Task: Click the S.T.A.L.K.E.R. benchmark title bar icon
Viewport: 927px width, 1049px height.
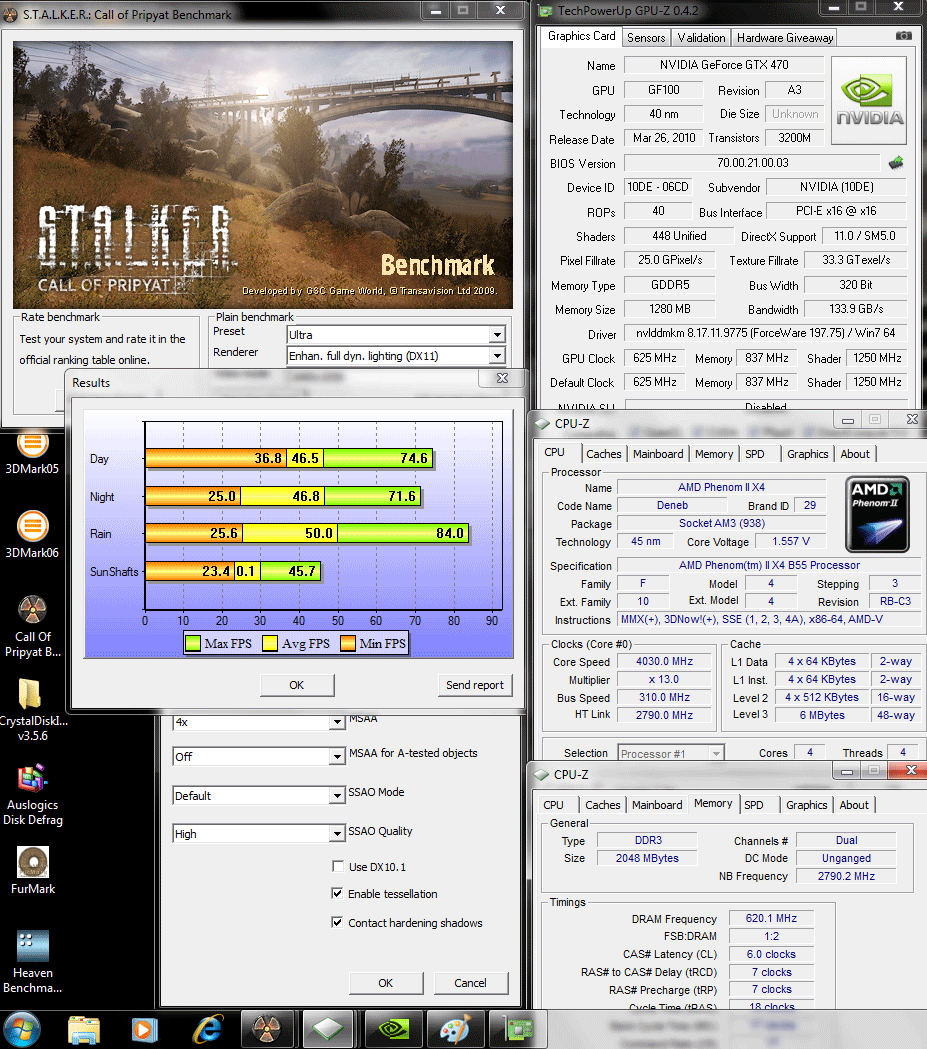Action: click(10, 14)
